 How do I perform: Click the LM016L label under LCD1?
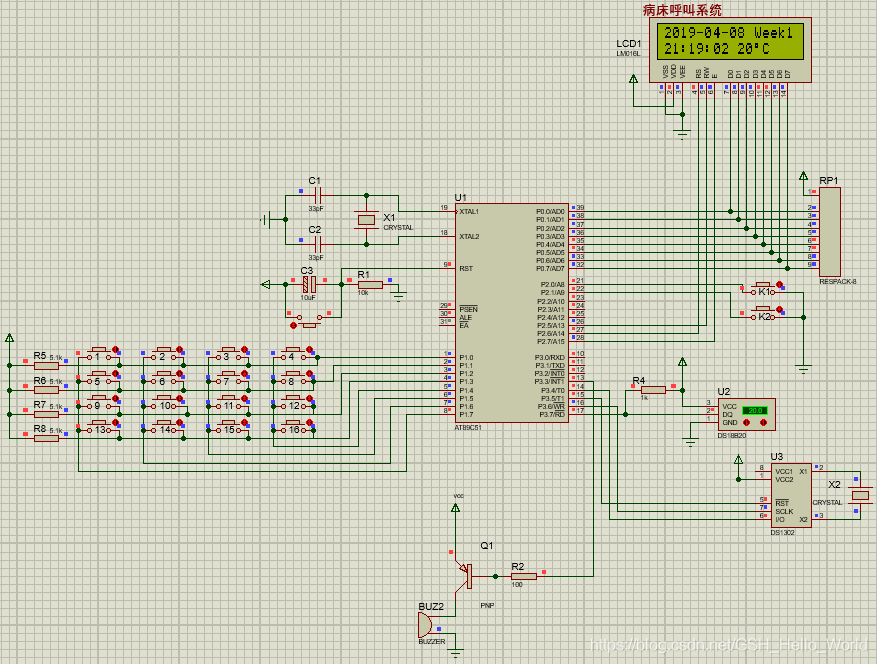tap(628, 54)
